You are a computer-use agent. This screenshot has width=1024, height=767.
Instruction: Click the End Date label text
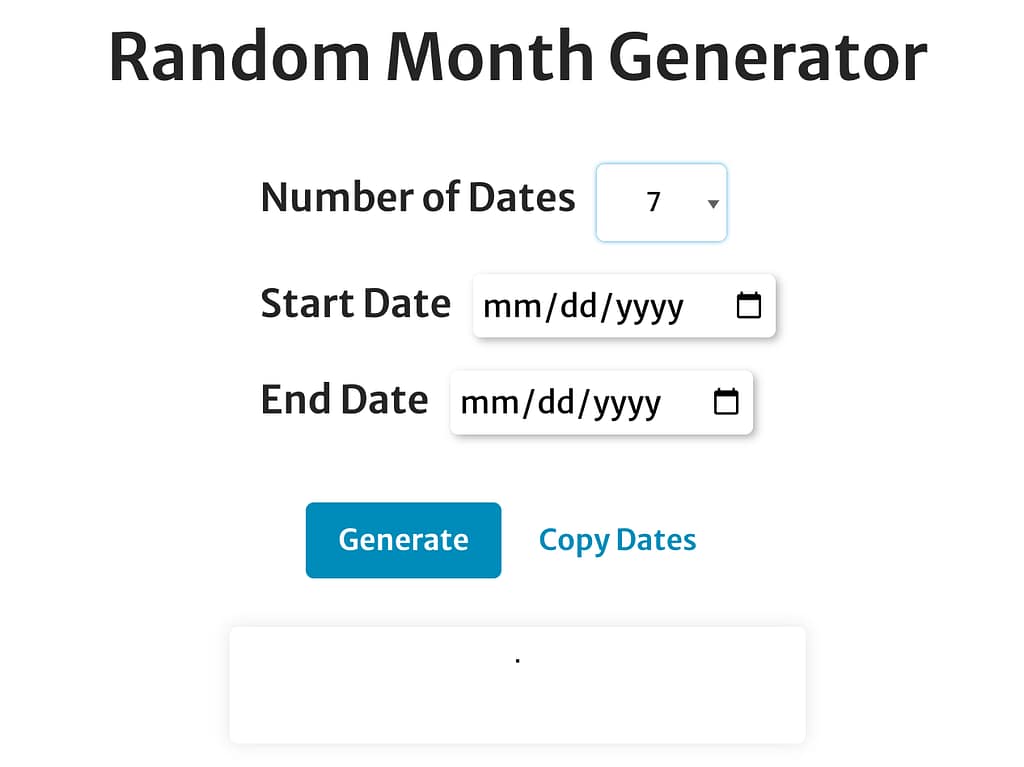(344, 400)
